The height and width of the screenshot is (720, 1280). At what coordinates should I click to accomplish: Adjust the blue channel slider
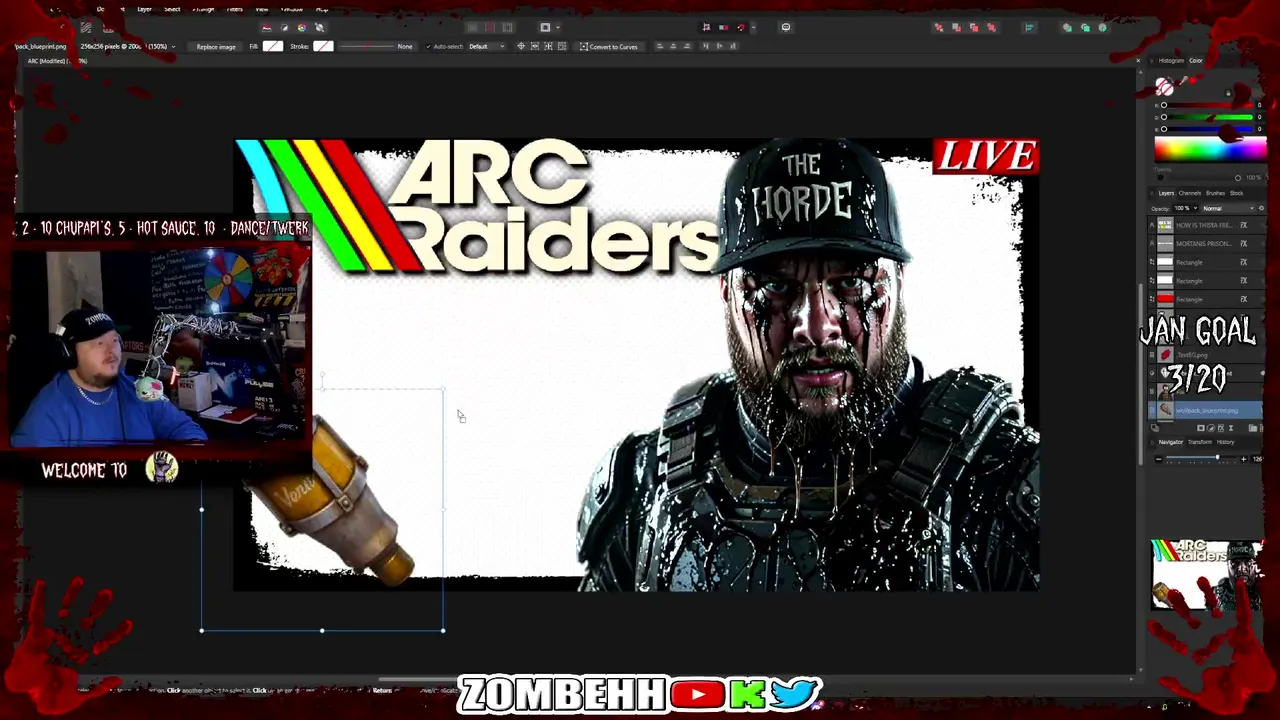1207,129
